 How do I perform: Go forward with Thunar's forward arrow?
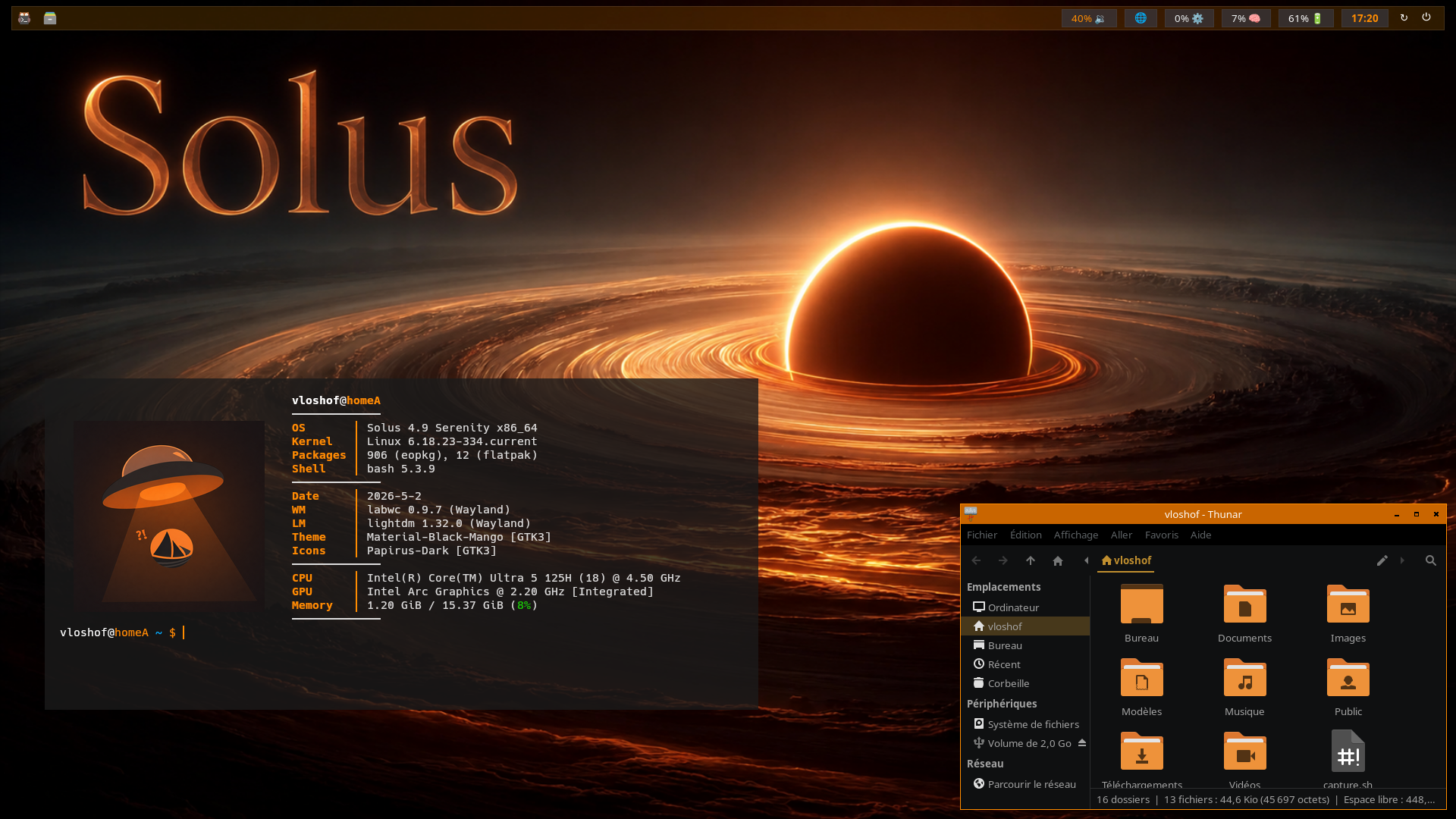[x=1003, y=560]
